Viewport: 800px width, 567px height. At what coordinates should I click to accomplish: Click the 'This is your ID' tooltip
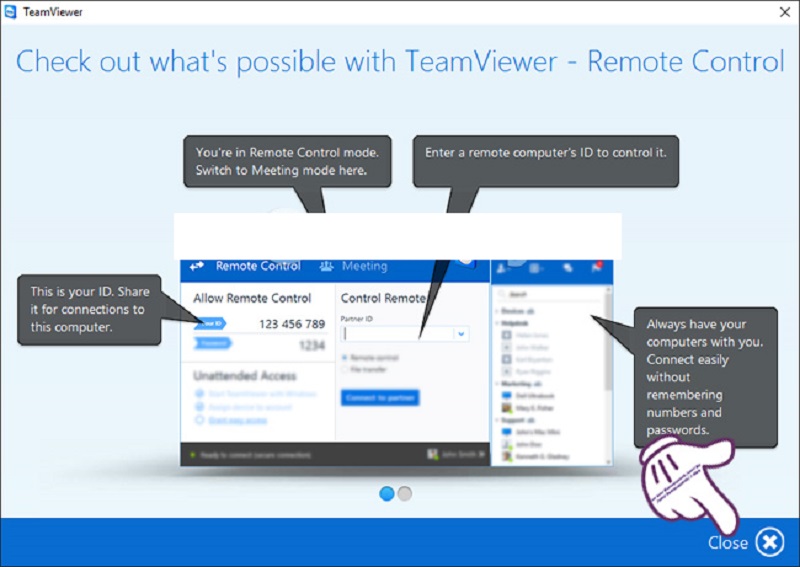point(89,310)
